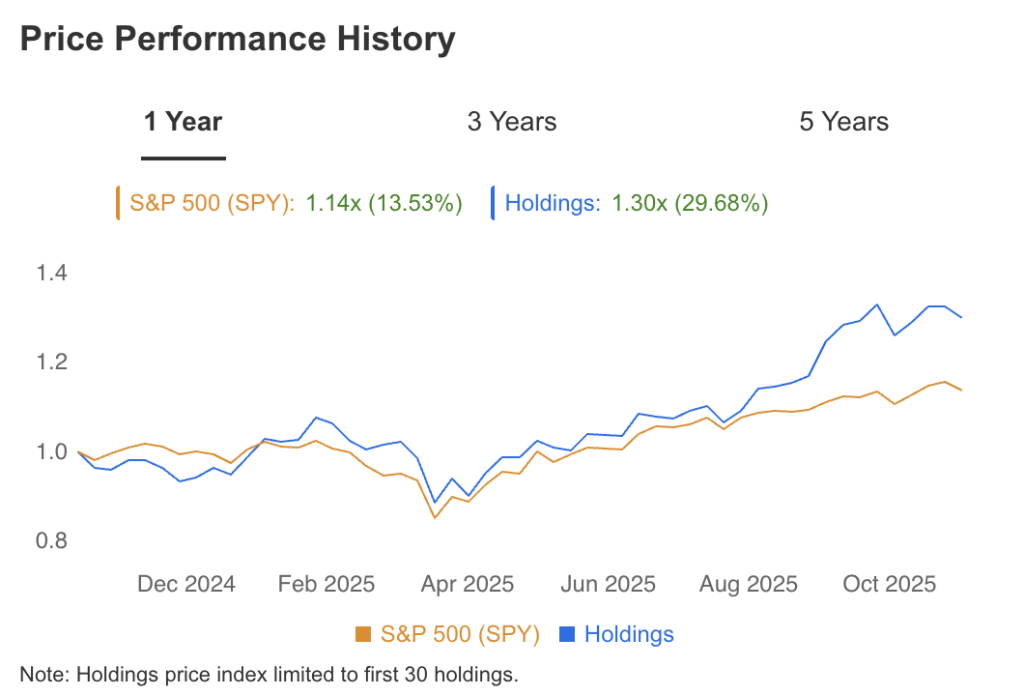Select the 1 Year time range
The height and width of the screenshot is (696, 1024).
183,121
